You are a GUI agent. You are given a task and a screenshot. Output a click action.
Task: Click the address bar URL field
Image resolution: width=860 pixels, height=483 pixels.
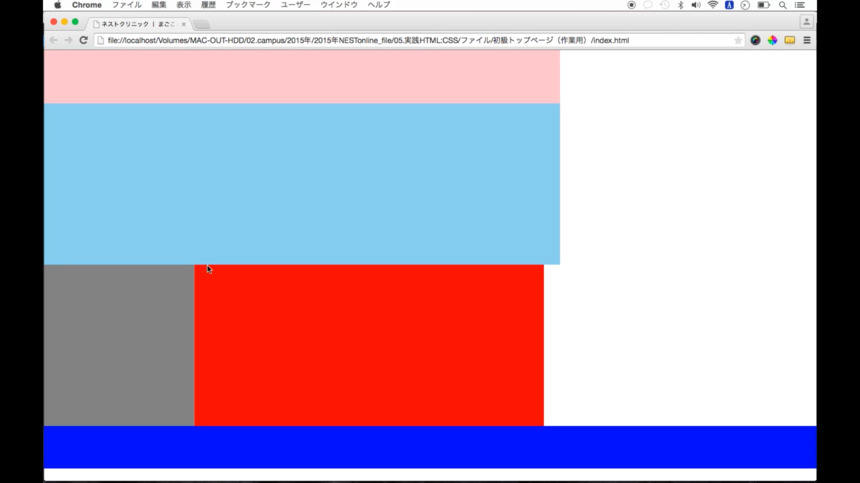[x=420, y=40]
